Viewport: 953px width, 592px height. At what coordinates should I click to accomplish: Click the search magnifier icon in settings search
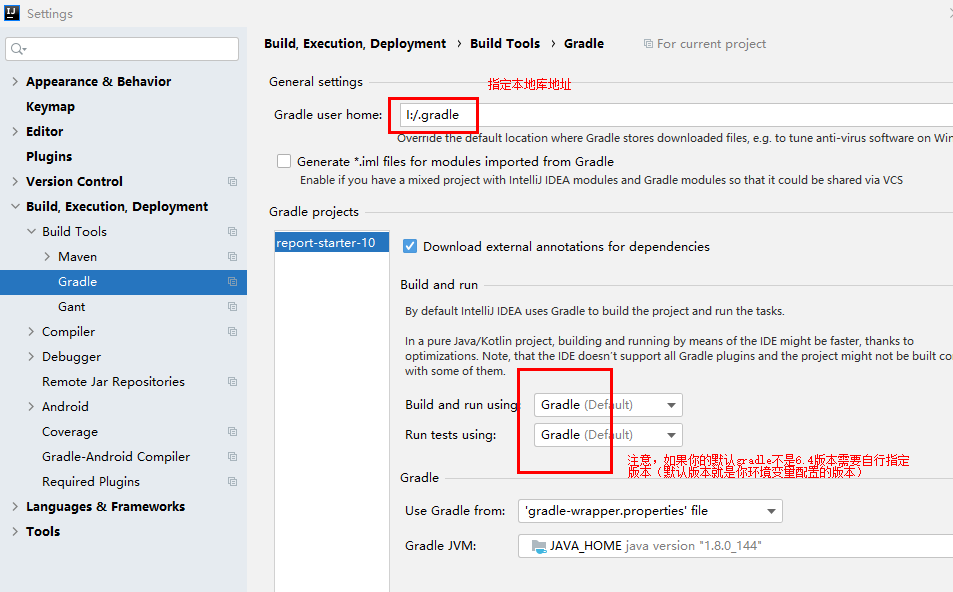[x=18, y=49]
